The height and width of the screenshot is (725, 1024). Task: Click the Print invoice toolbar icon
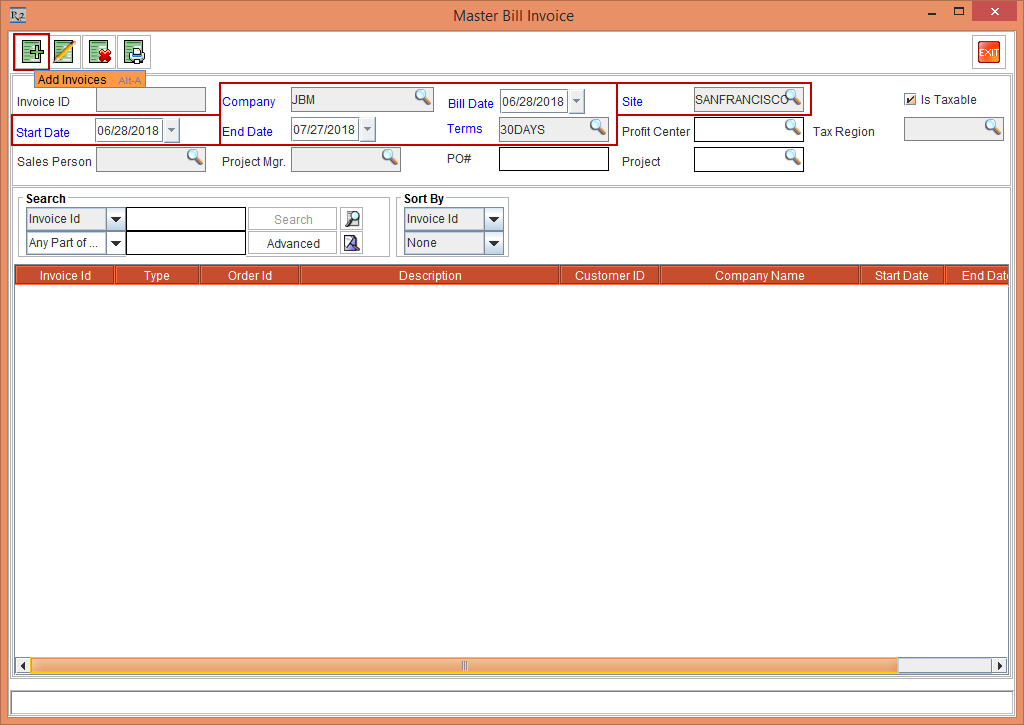(x=133, y=51)
